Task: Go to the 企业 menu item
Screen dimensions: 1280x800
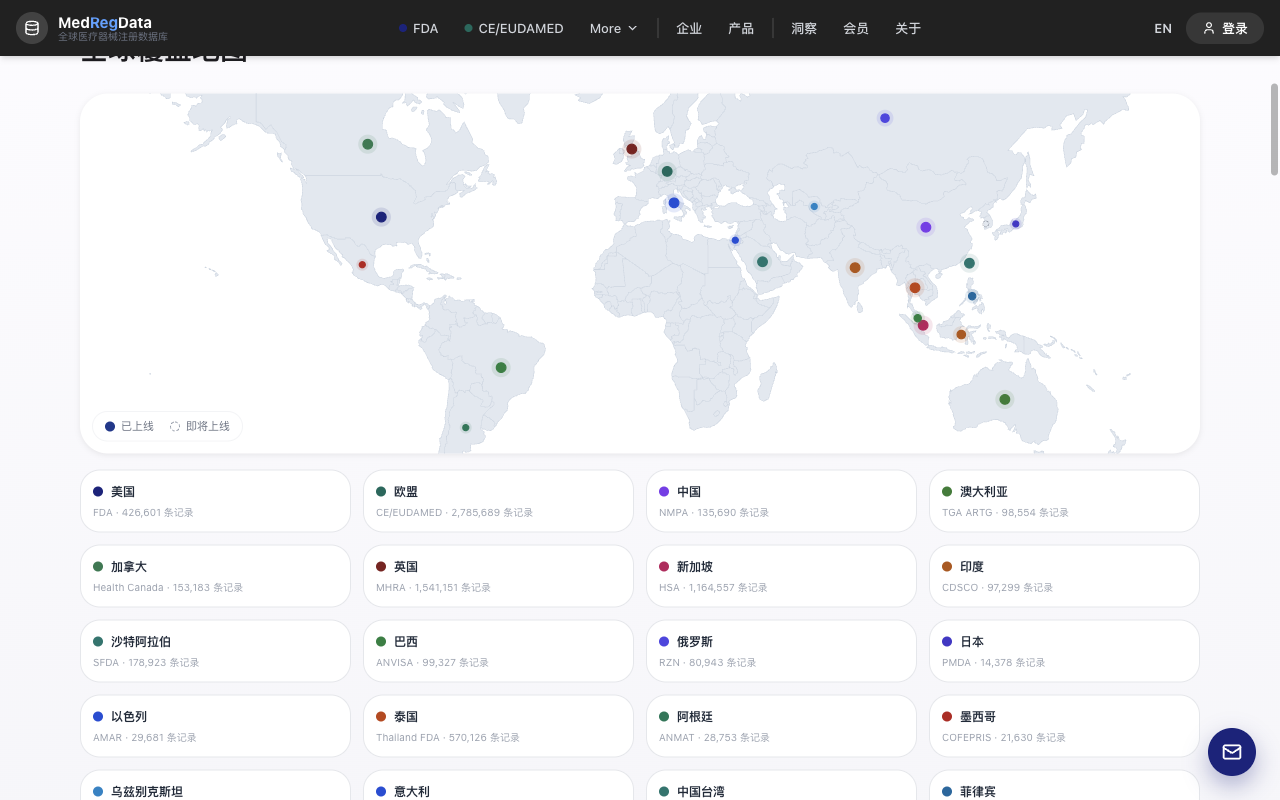Action: (x=689, y=28)
